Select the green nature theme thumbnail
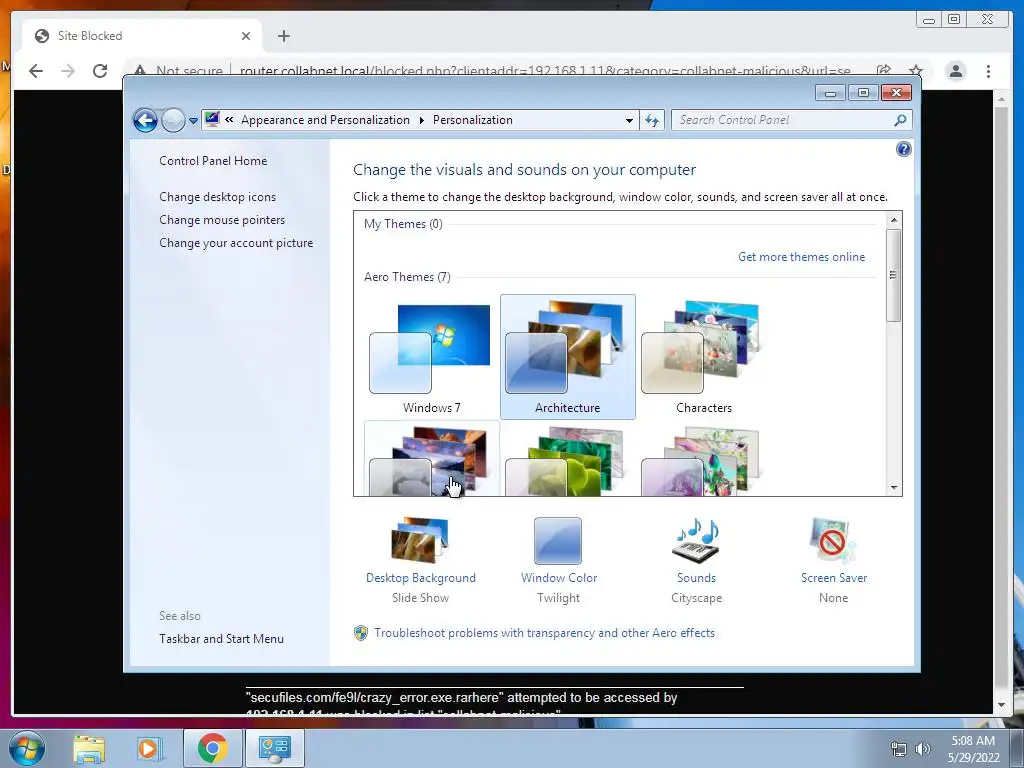 (568, 460)
